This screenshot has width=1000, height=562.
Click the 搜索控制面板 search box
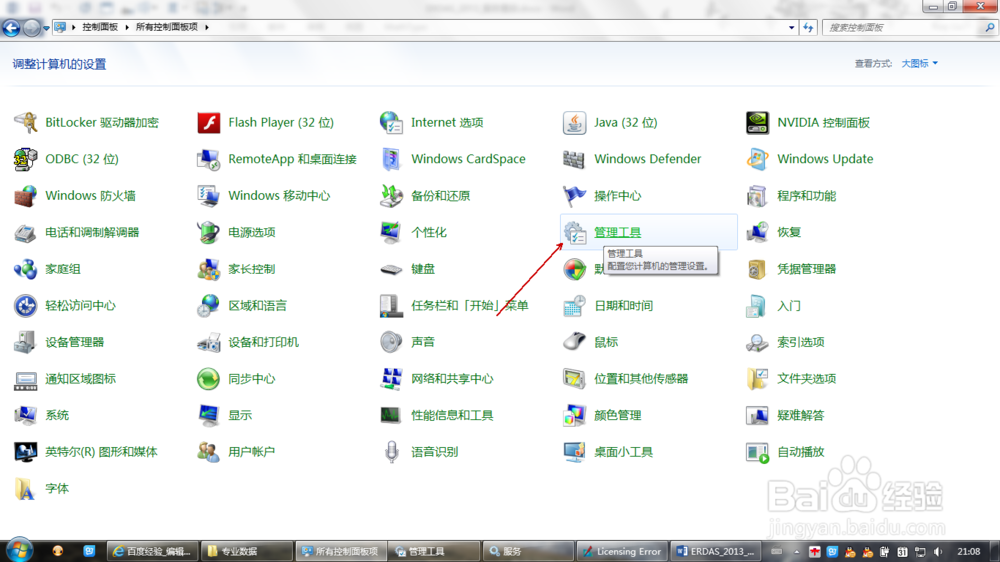tap(904, 27)
